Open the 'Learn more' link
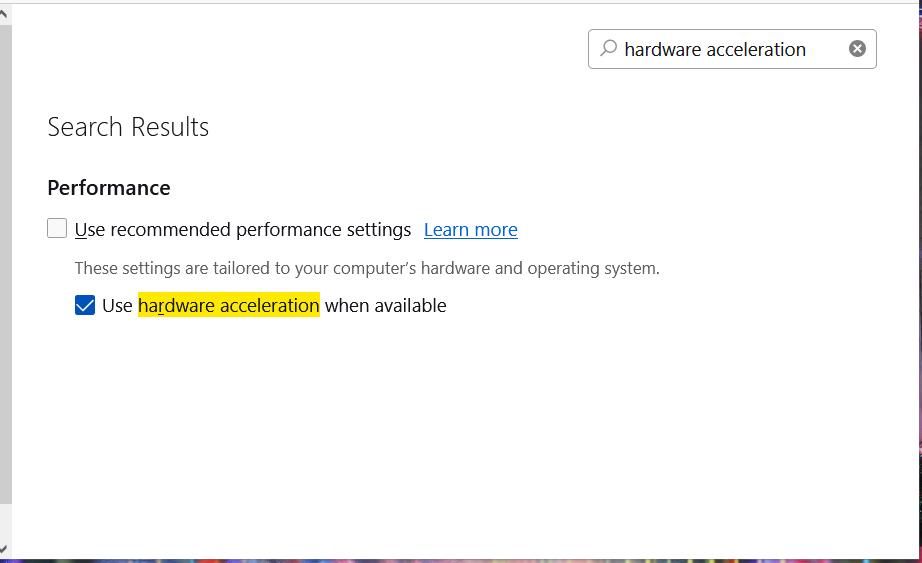This screenshot has width=922, height=563. [x=470, y=230]
